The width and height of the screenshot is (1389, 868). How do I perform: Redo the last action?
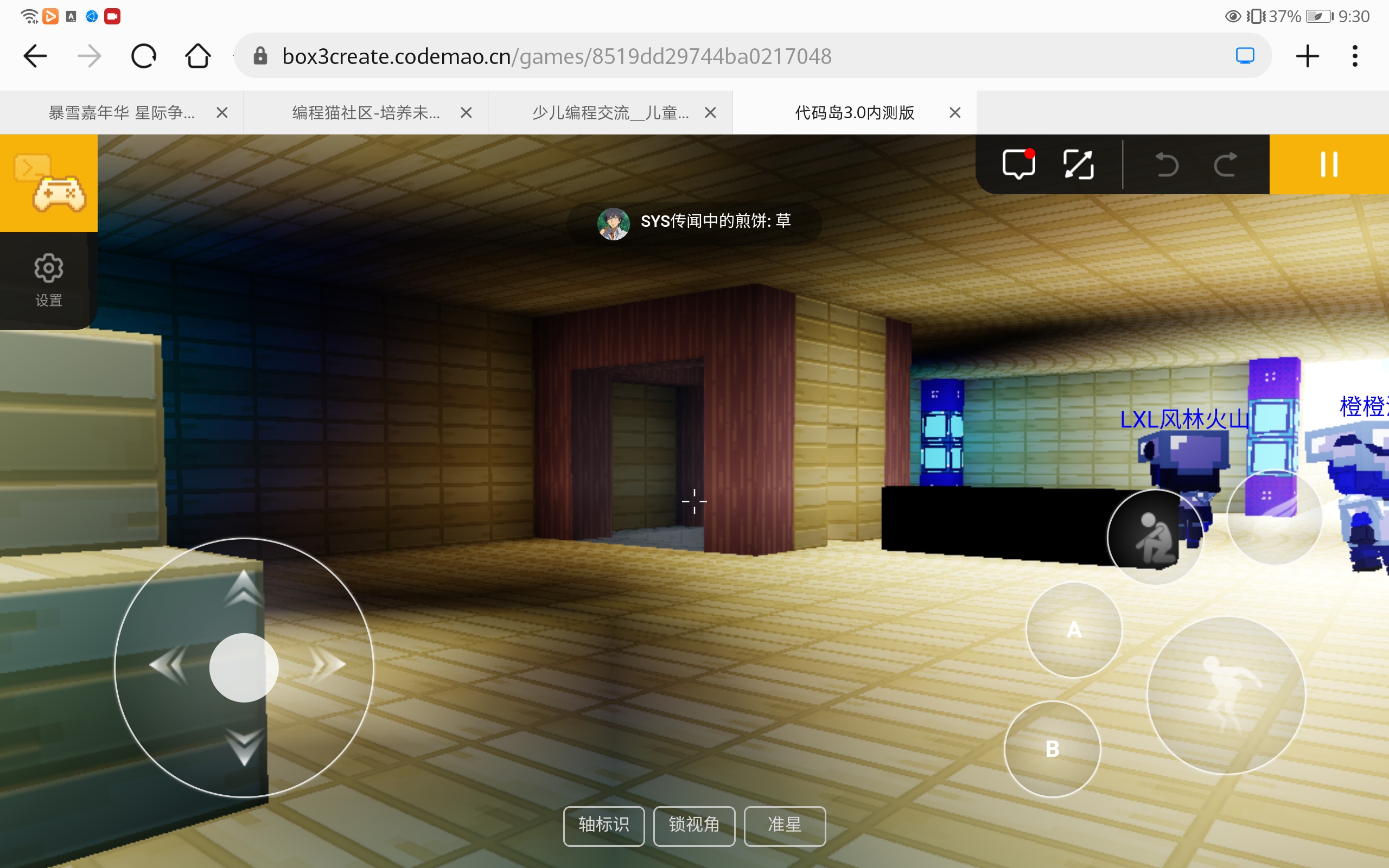[x=1226, y=165]
